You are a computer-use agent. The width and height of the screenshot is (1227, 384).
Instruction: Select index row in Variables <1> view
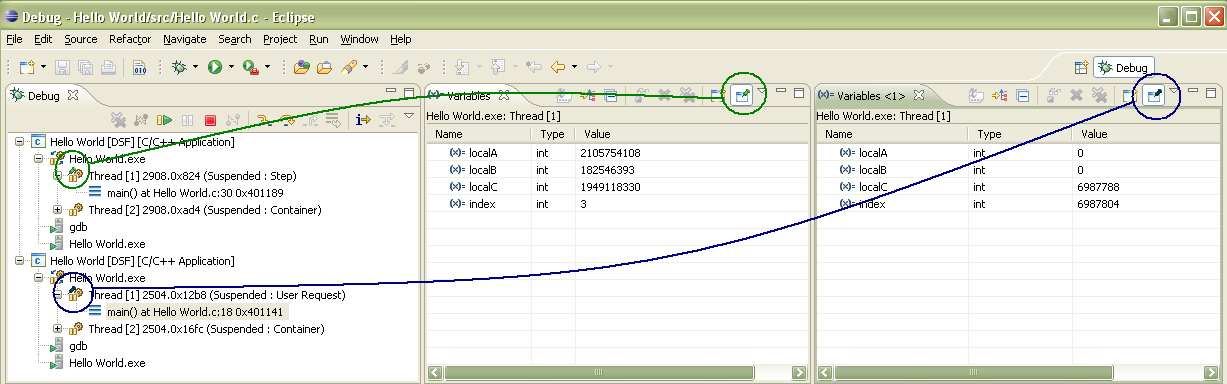point(1018,204)
